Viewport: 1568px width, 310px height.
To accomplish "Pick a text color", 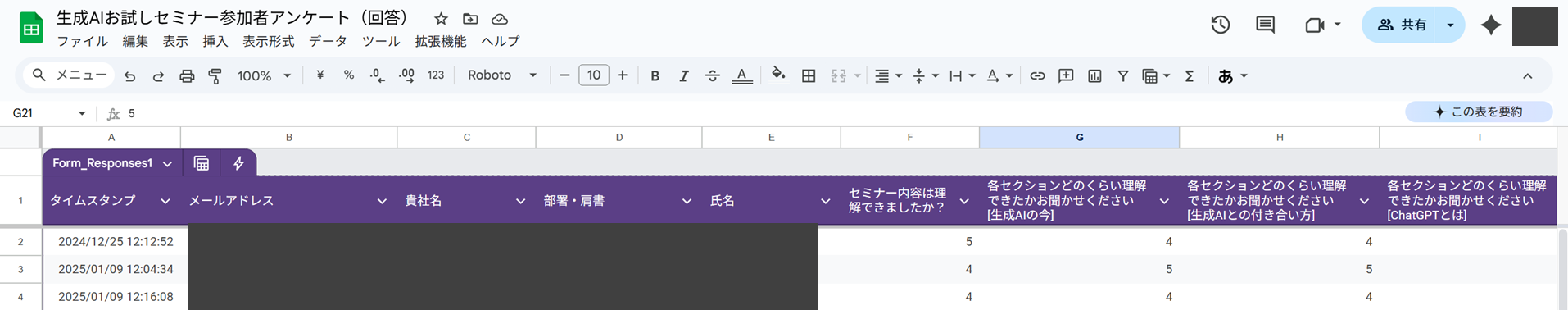I will click(x=741, y=75).
